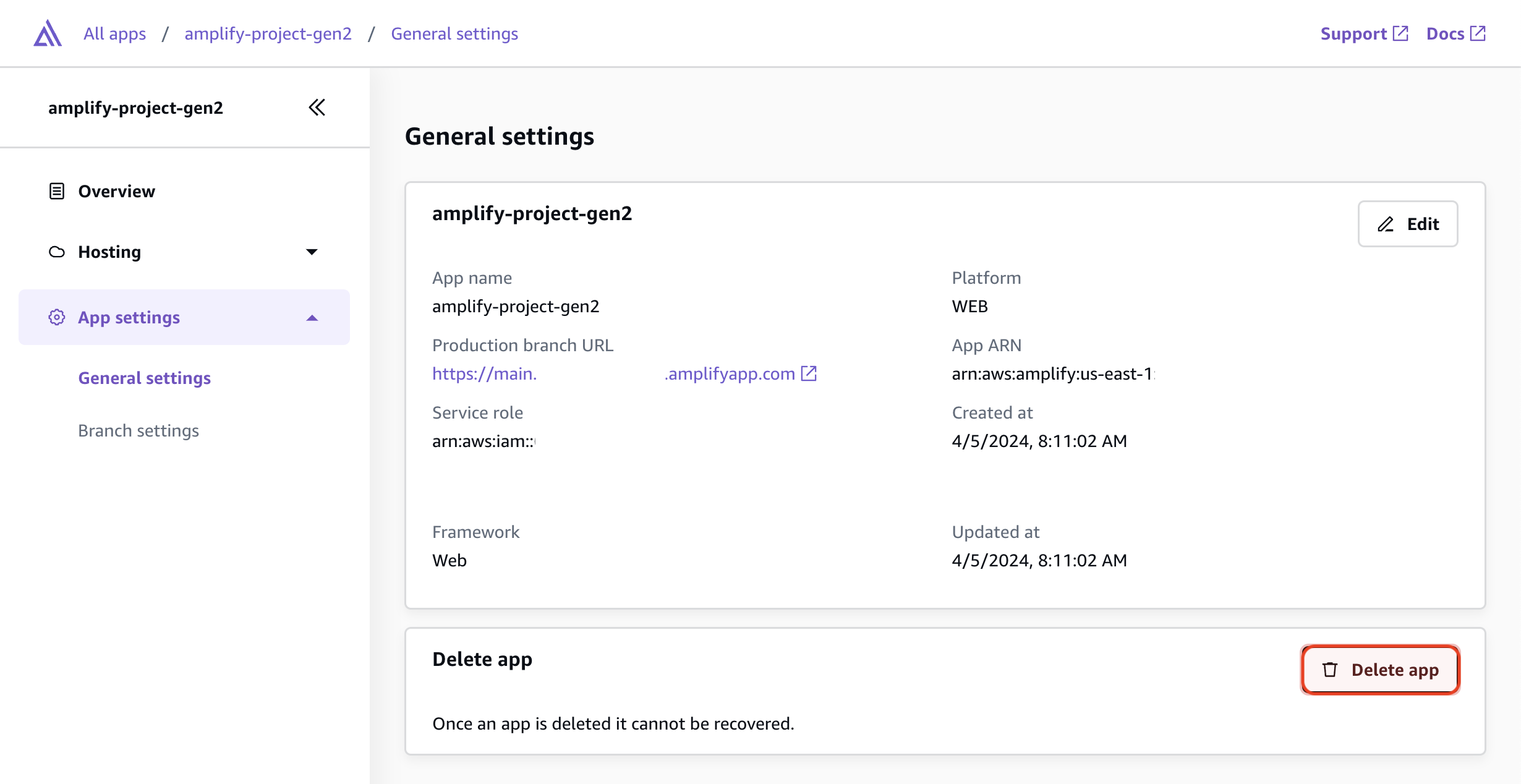Open the amplify-project-gen2 breadcrumb link
The width and height of the screenshot is (1521, 784).
point(268,33)
